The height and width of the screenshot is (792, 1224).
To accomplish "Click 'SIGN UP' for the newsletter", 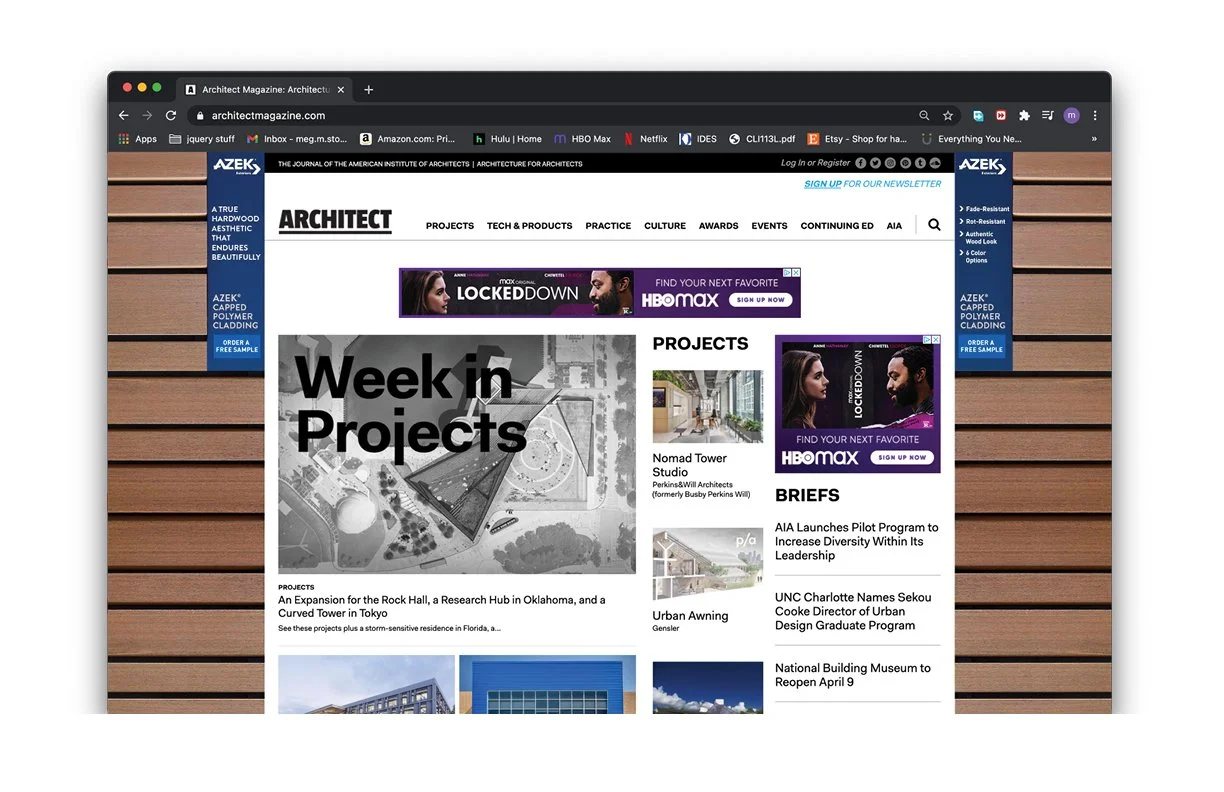I will pos(823,184).
